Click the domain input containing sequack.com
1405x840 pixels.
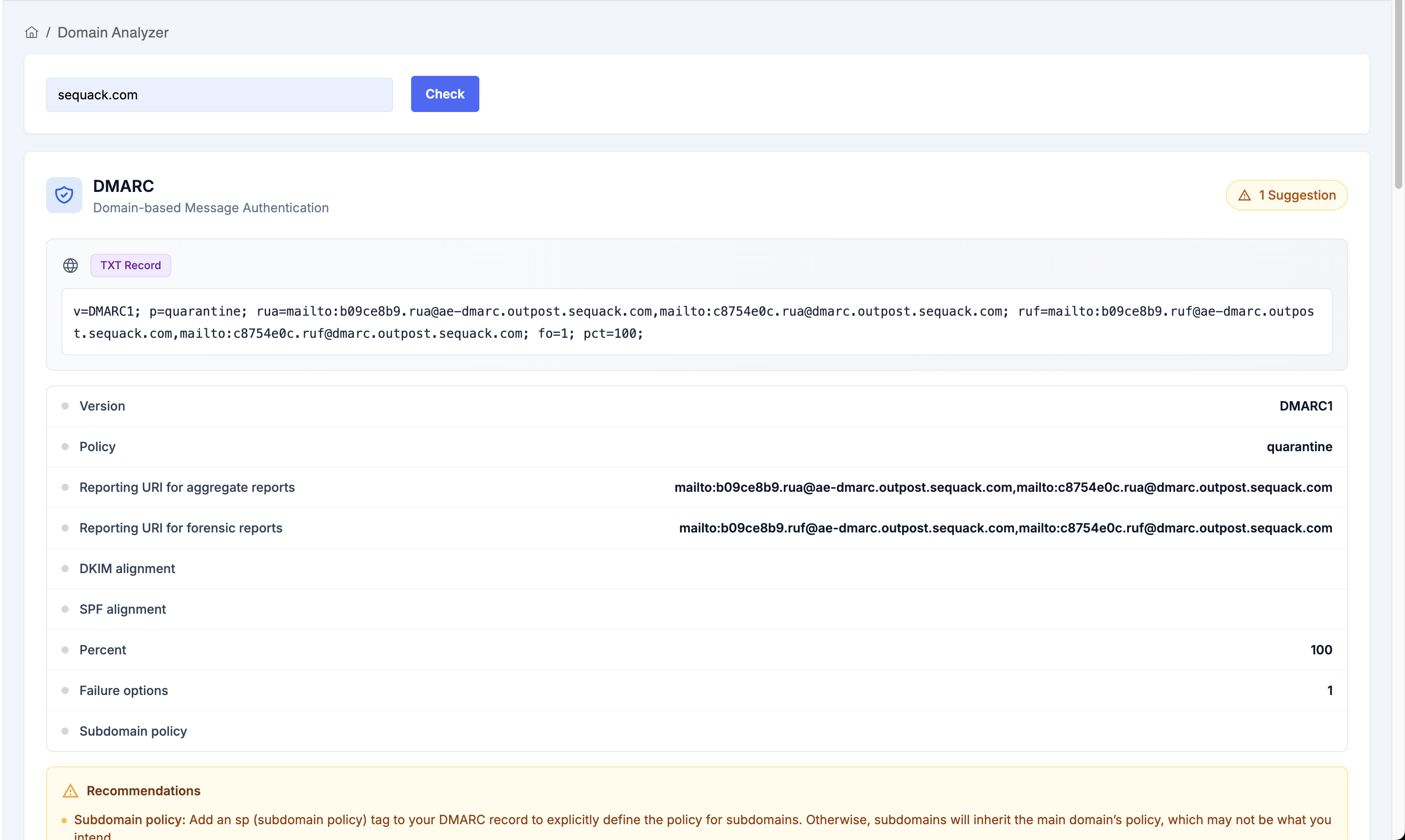(219, 94)
